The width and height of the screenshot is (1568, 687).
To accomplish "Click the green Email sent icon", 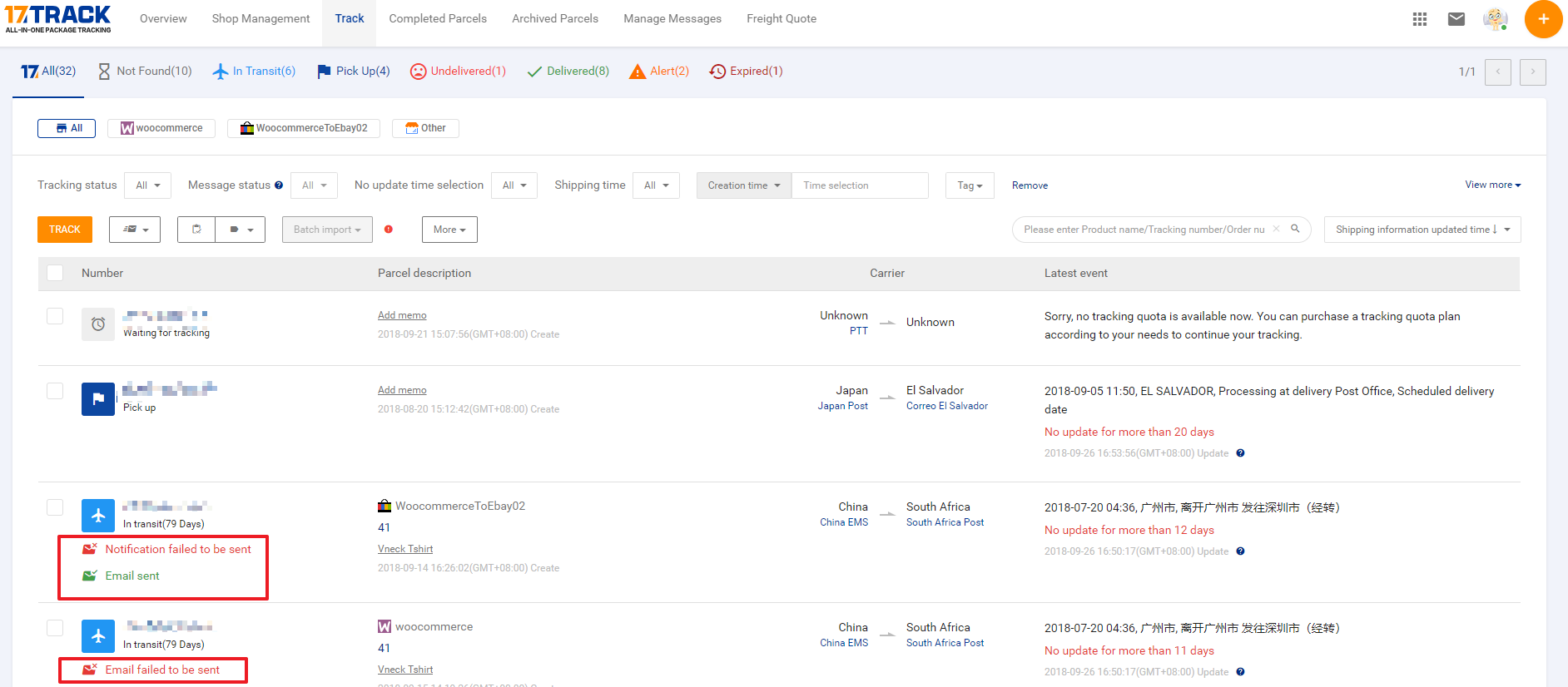I will 90,576.
